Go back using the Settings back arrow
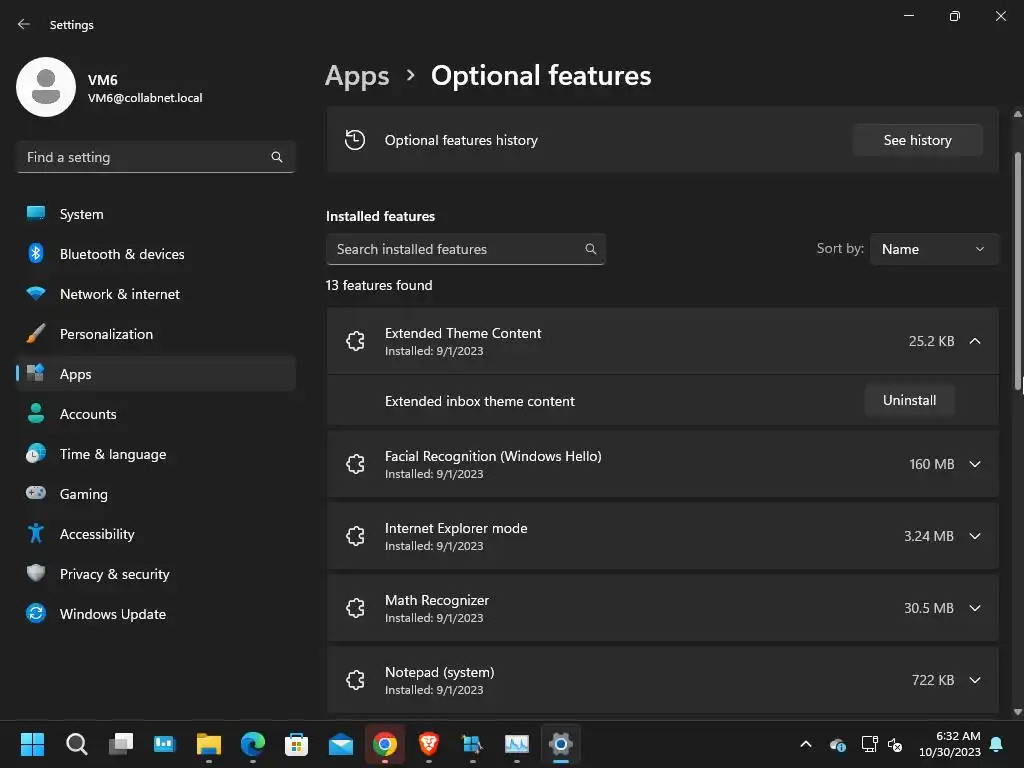This screenshot has width=1024, height=768. 24,24
